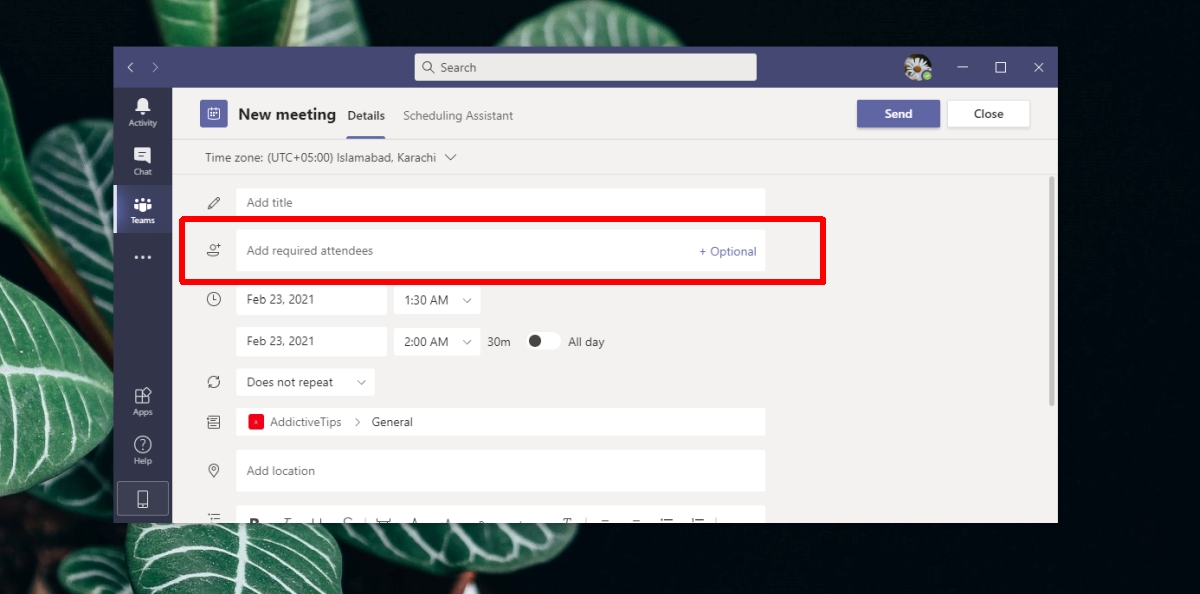Click the search magnifier icon

(428, 67)
